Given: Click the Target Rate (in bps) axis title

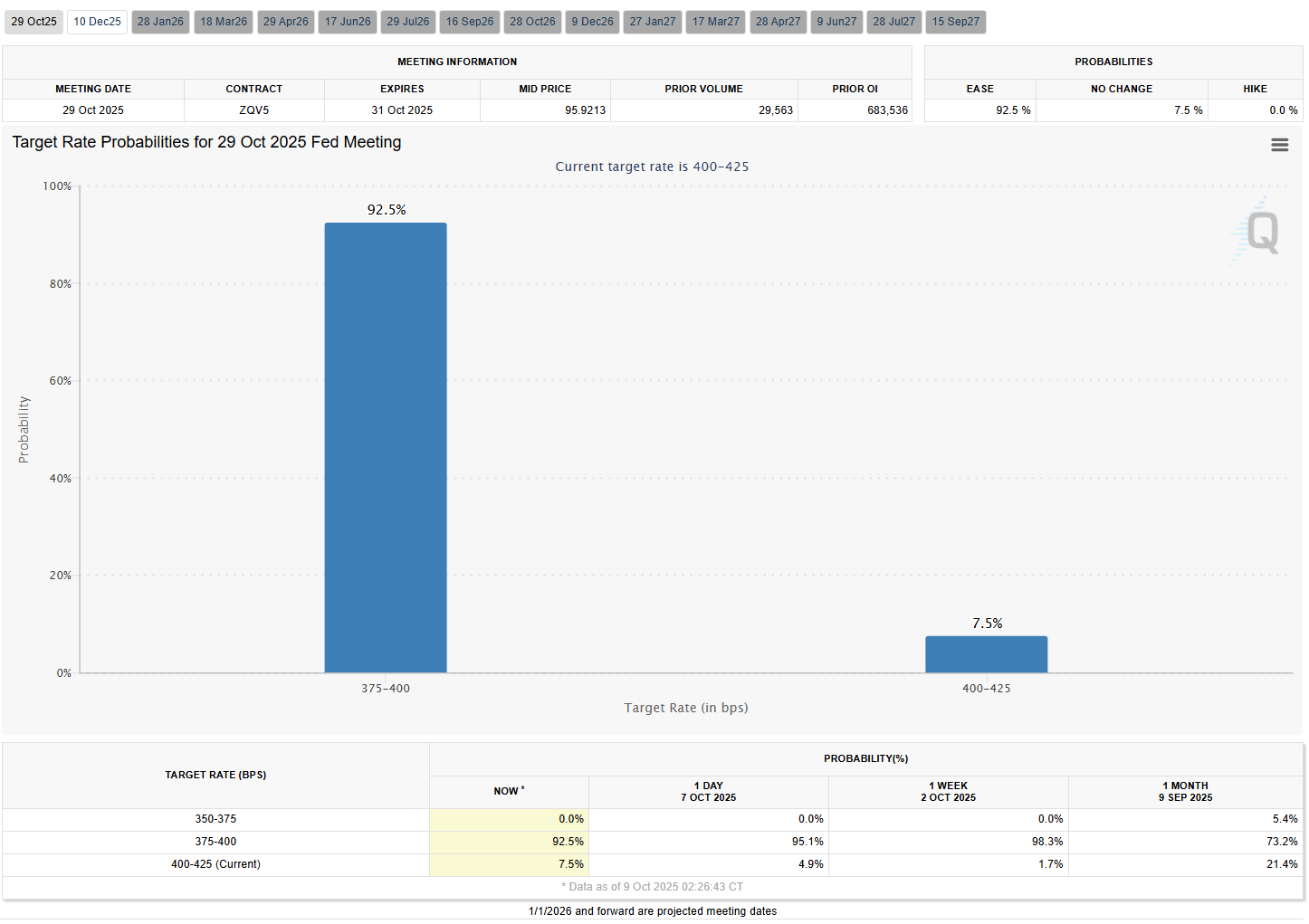Looking at the screenshot, I should pos(686,708).
